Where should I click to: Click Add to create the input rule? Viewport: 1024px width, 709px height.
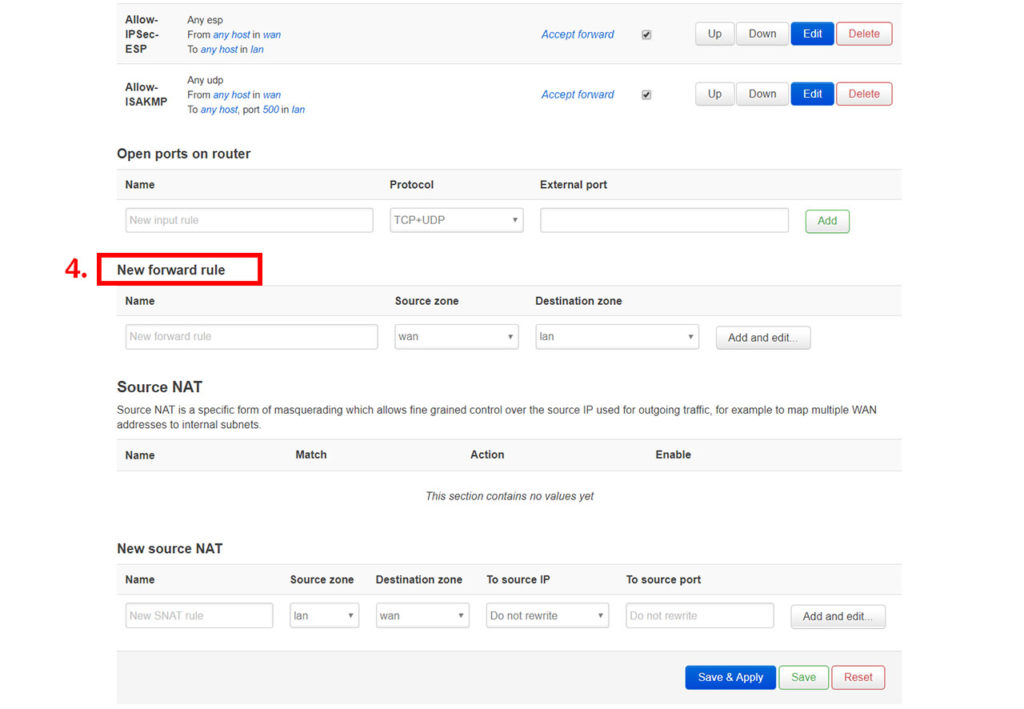point(827,219)
